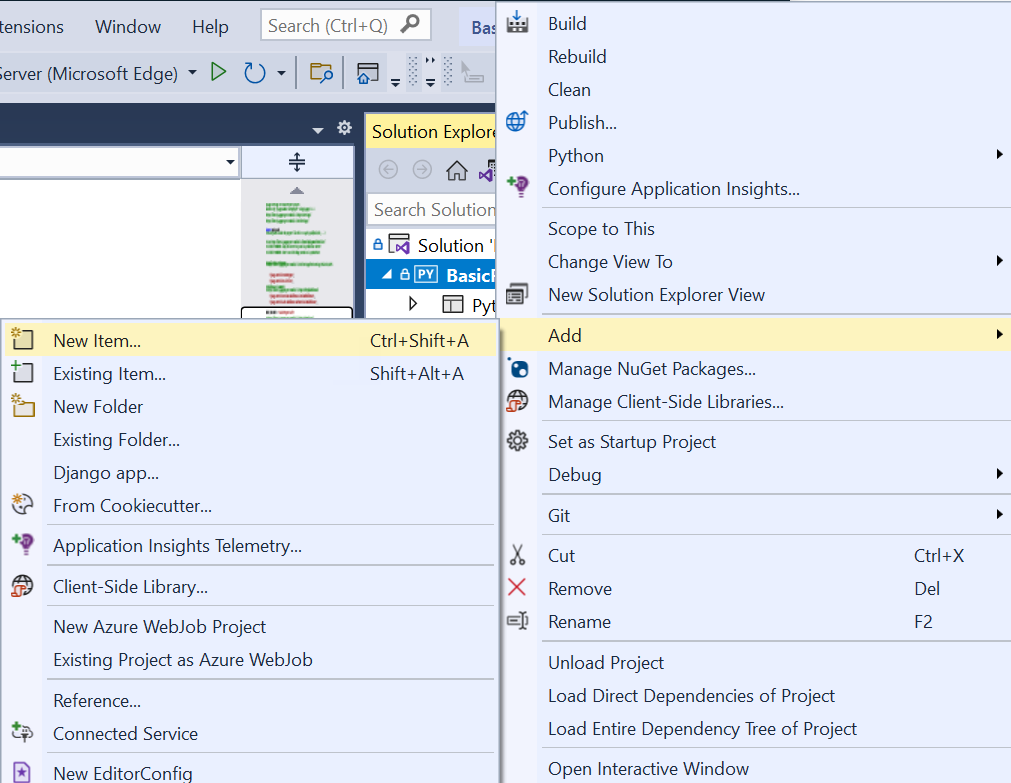Image resolution: width=1011 pixels, height=783 pixels.
Task: Click the Build hammer icon
Action: [517, 23]
